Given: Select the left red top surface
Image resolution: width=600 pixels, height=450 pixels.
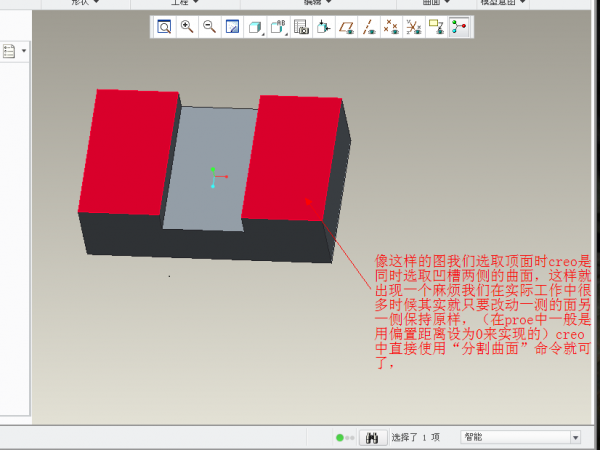Looking at the screenshot, I should coord(130,150).
